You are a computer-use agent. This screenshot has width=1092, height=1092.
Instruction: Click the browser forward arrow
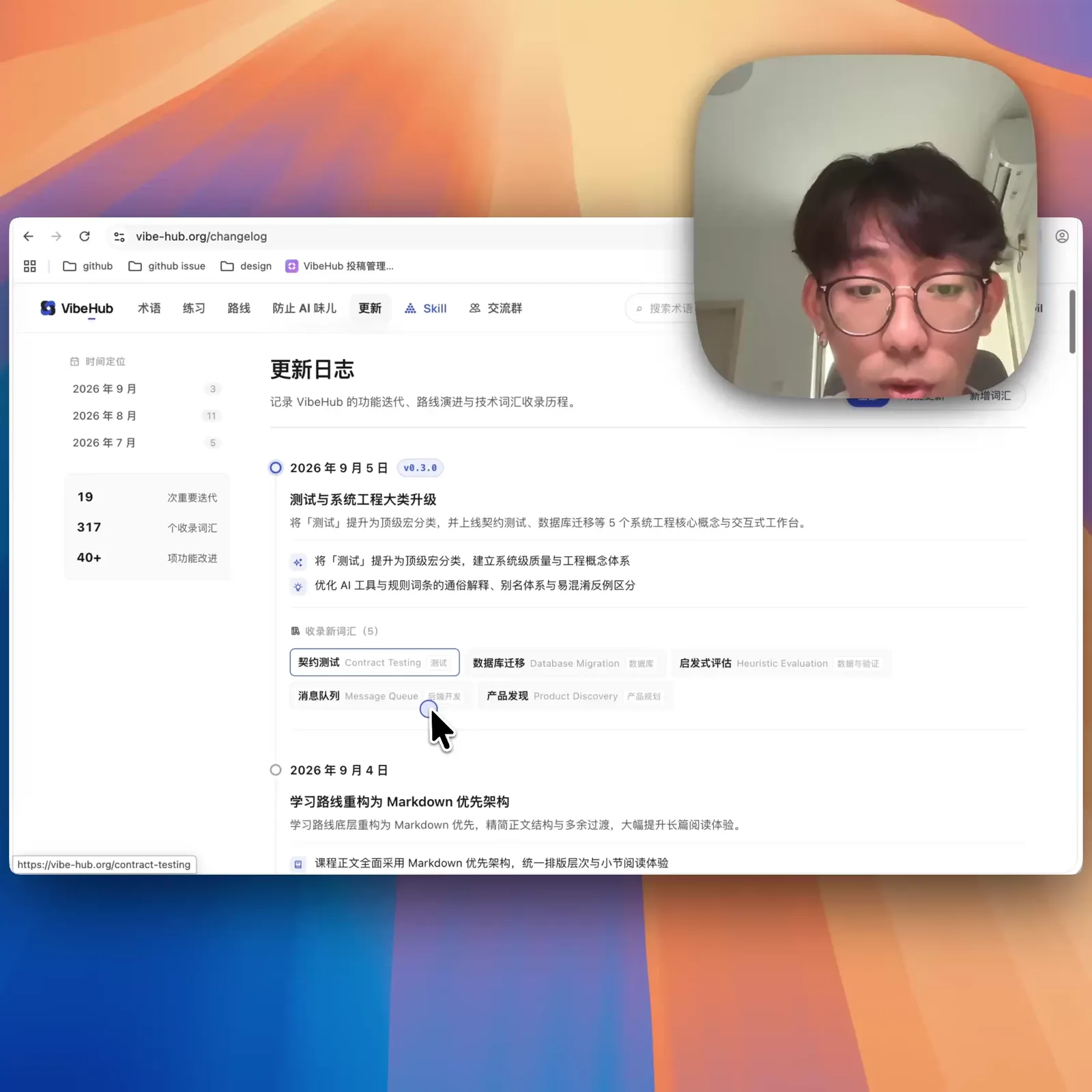56,236
